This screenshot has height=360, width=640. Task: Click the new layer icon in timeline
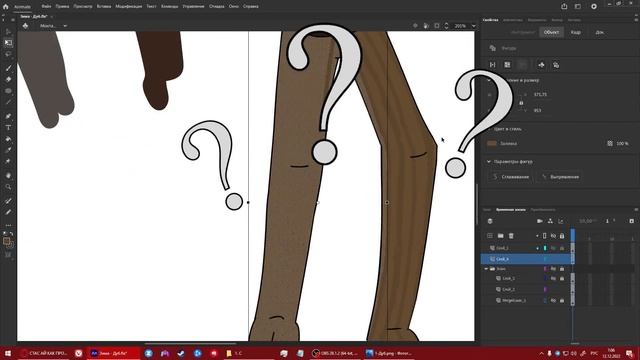pyautogui.click(x=490, y=236)
